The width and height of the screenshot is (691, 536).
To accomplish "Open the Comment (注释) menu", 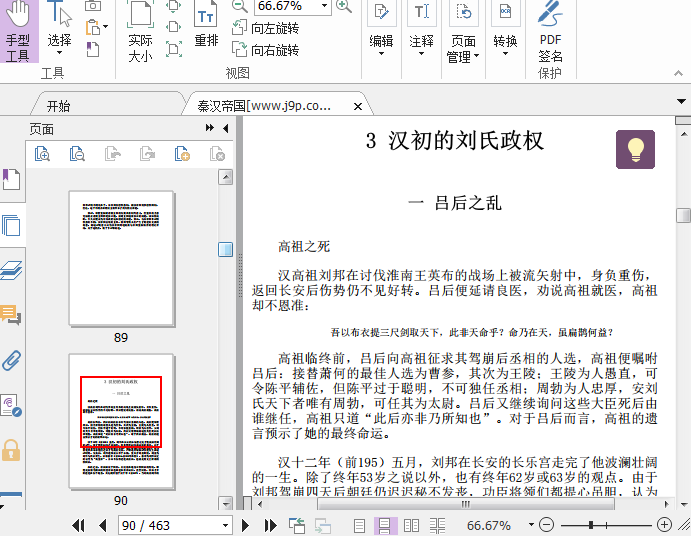I will pos(421,30).
